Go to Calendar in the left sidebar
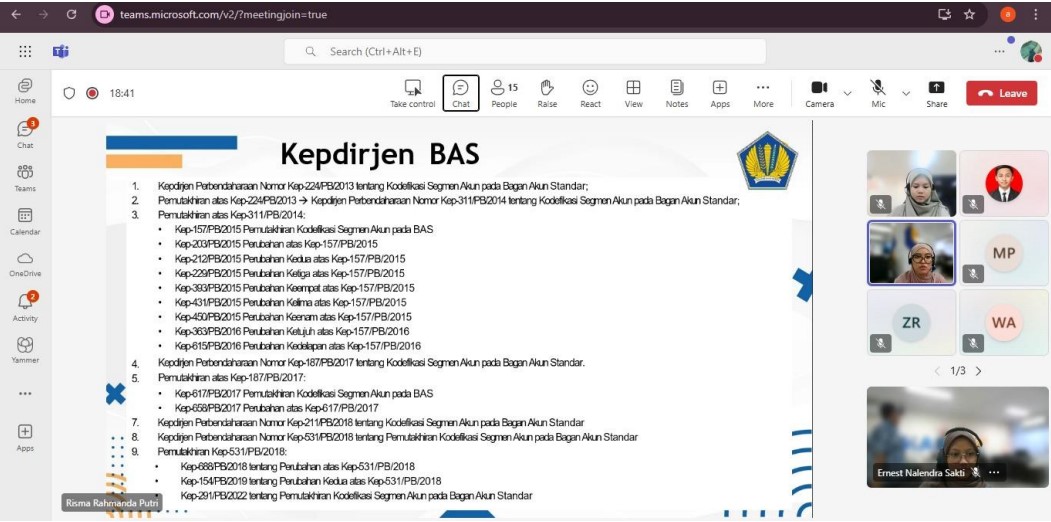This screenshot has width=1051, height=522. tap(25, 220)
